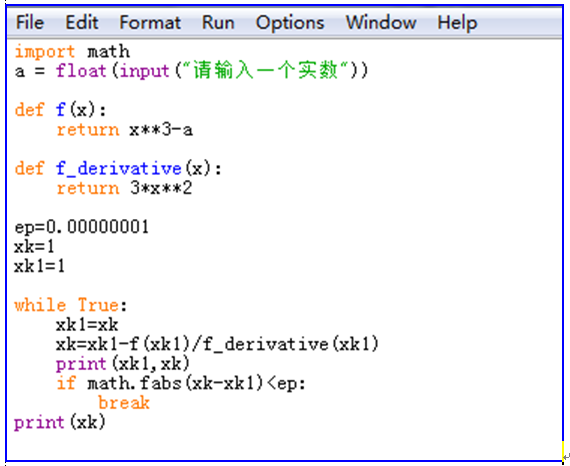This screenshot has height=466, width=570.
Task: Open the Help menu
Action: tap(457, 23)
